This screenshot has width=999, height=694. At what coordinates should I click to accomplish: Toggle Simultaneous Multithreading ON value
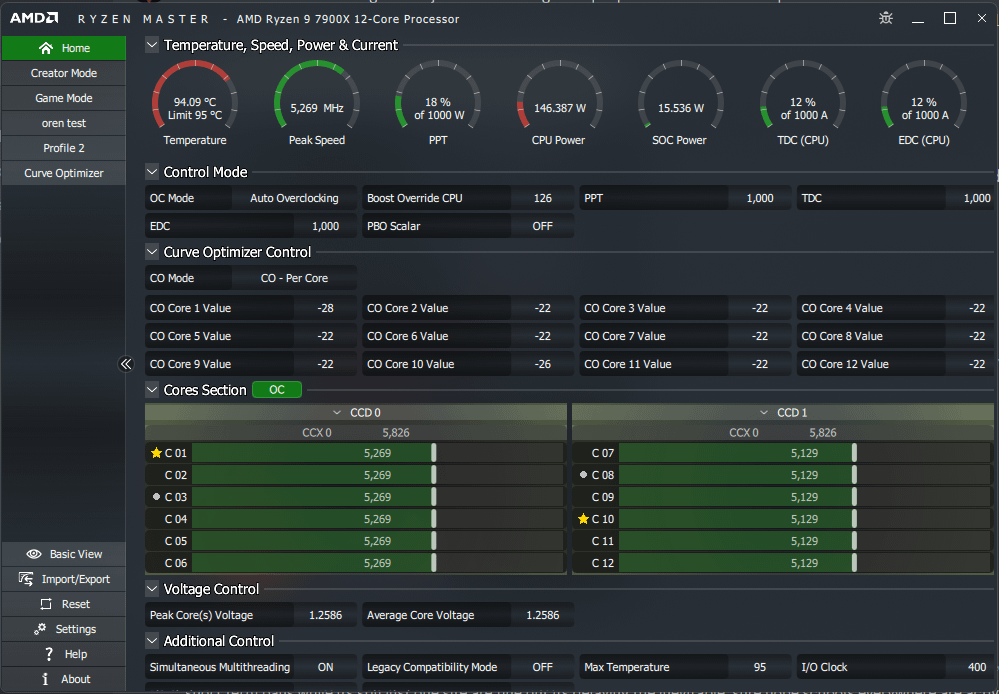click(325, 667)
